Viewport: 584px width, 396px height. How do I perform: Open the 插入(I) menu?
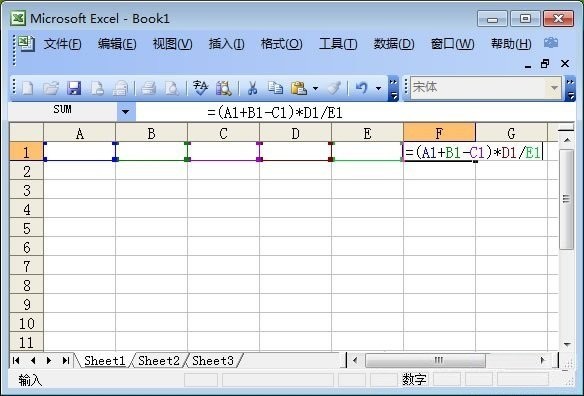[x=226, y=44]
